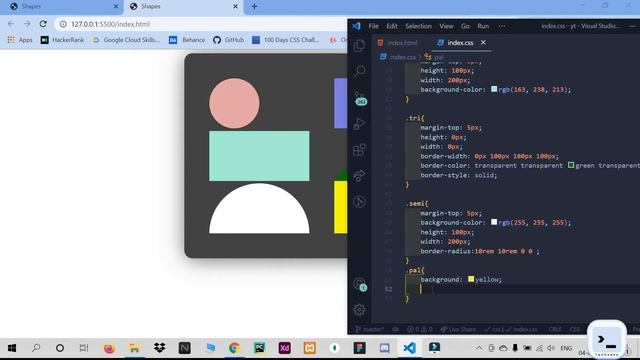
Task: Click the white semicircle shape
Action: (259, 209)
